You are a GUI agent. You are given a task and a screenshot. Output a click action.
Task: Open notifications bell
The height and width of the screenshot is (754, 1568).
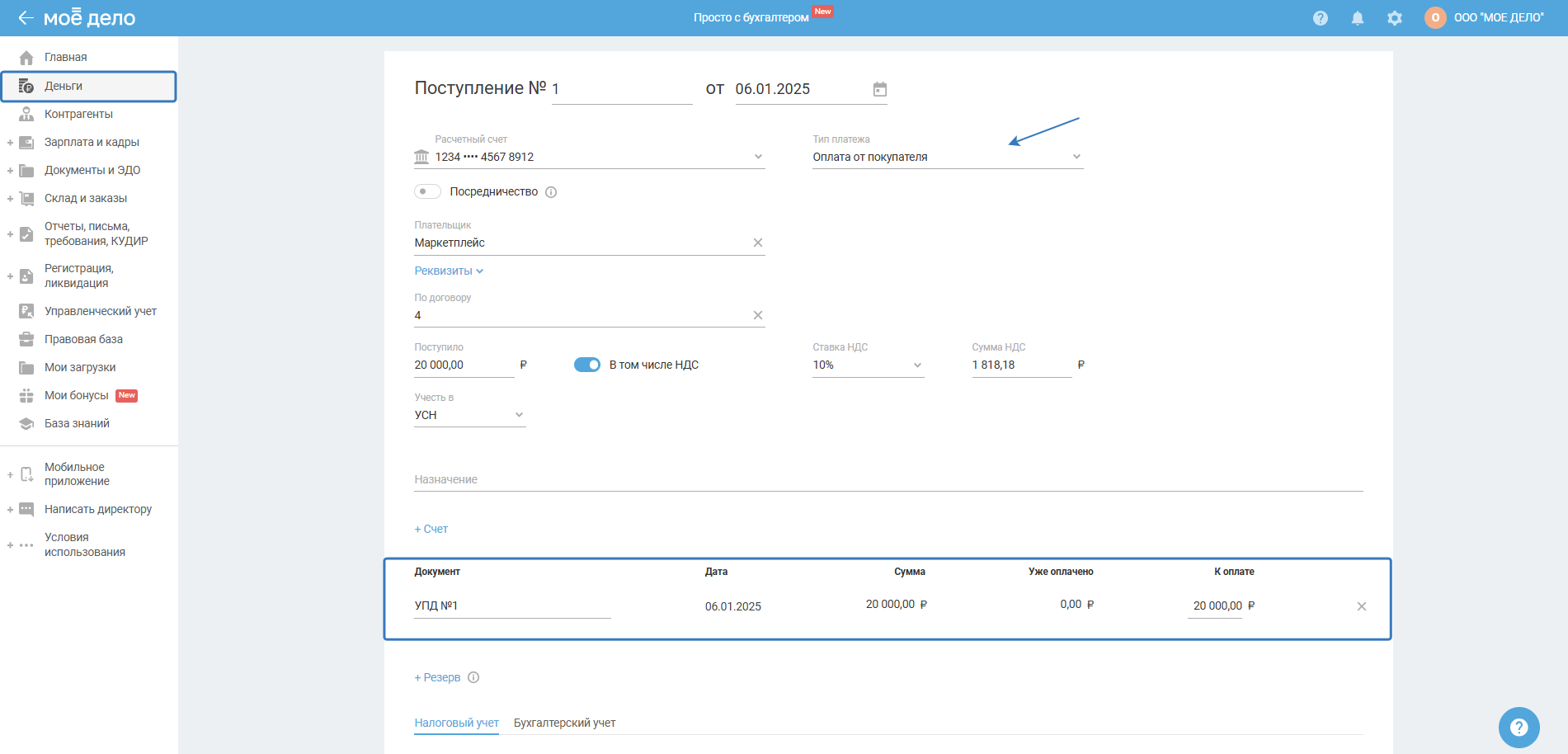(x=1358, y=18)
